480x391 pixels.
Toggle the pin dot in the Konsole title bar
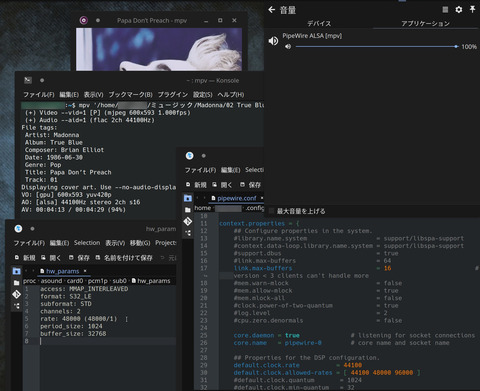pyautogui.click(x=42, y=80)
